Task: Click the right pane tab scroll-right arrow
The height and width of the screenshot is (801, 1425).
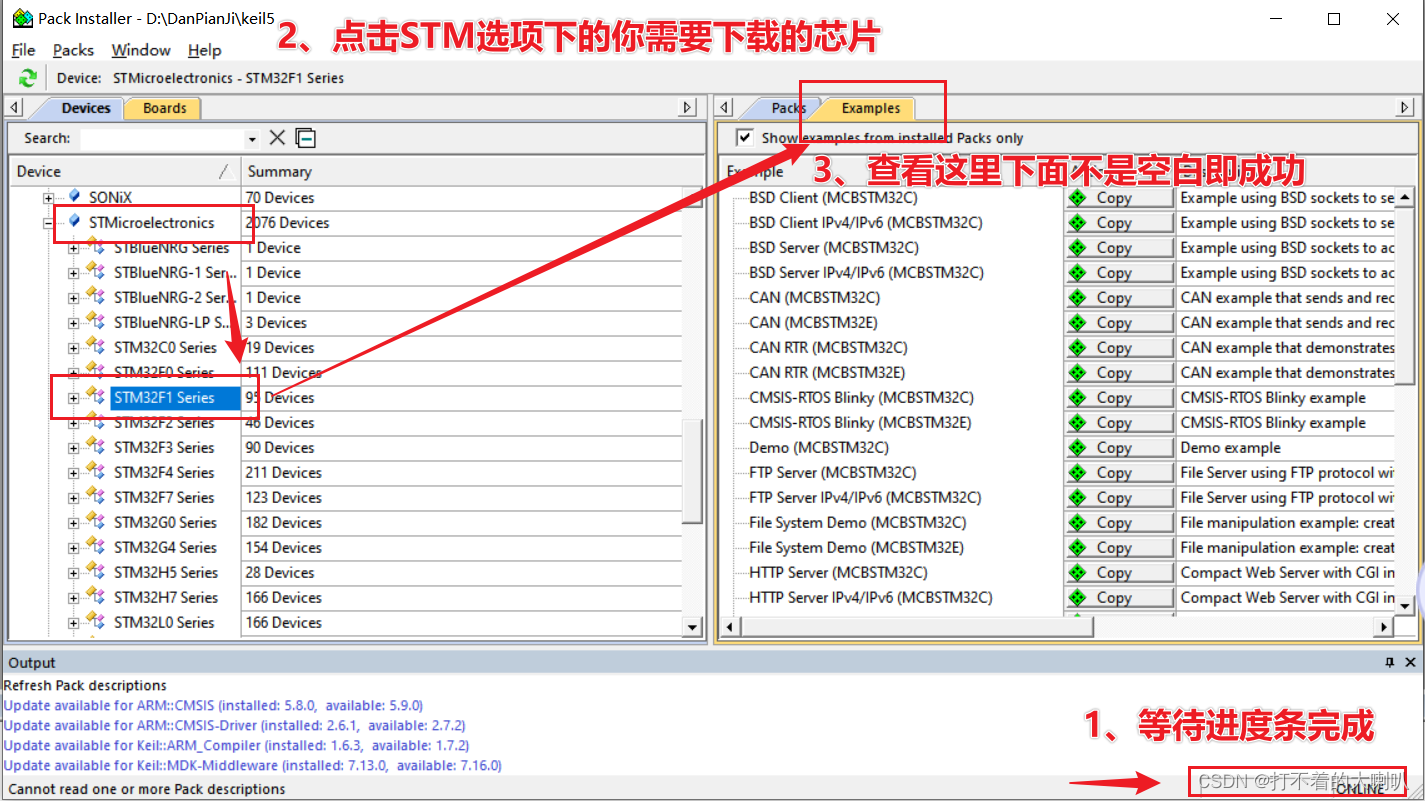Action: (x=1405, y=107)
